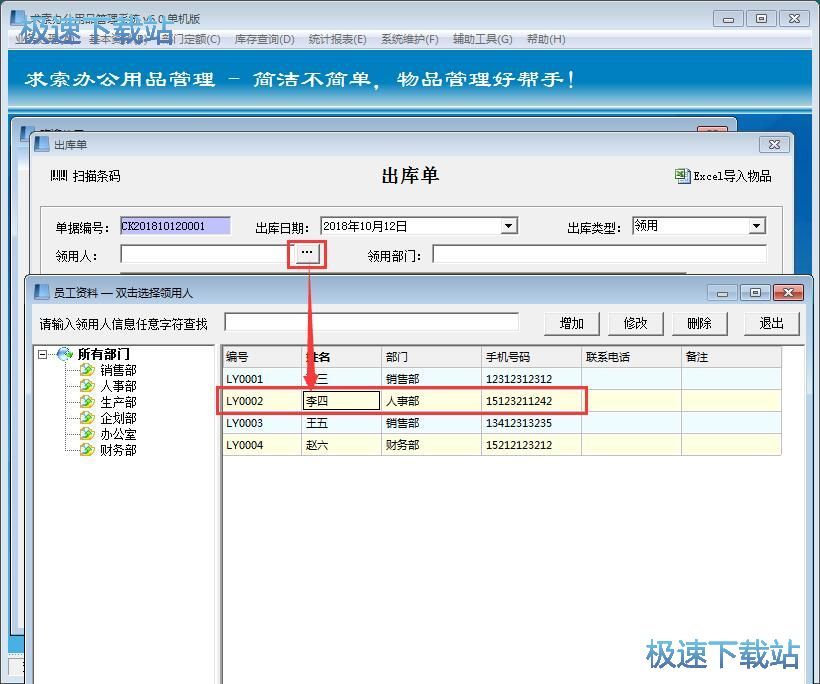Select 所有部门 root tree node

tap(104, 354)
